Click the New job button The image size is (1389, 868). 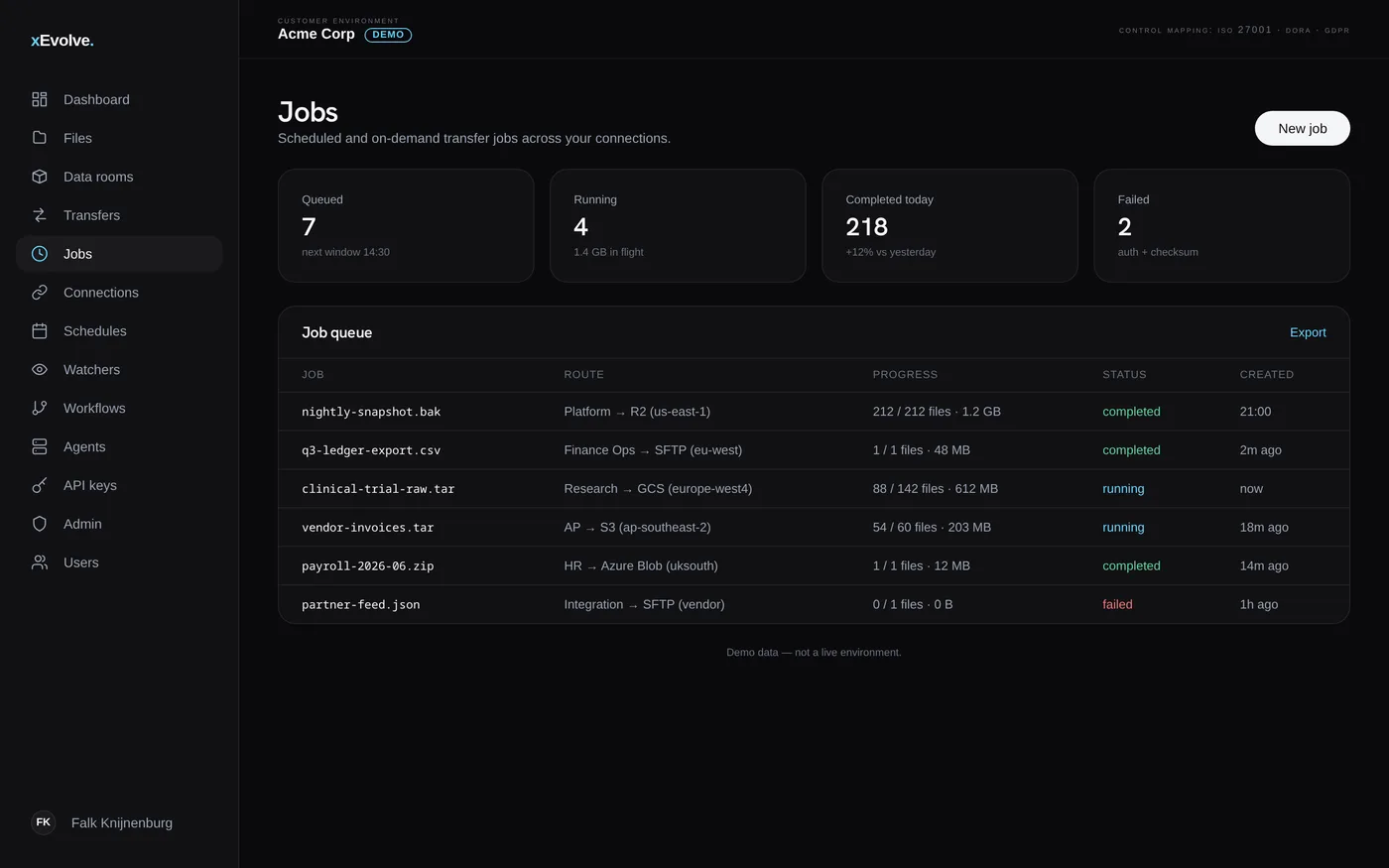tap(1302, 128)
